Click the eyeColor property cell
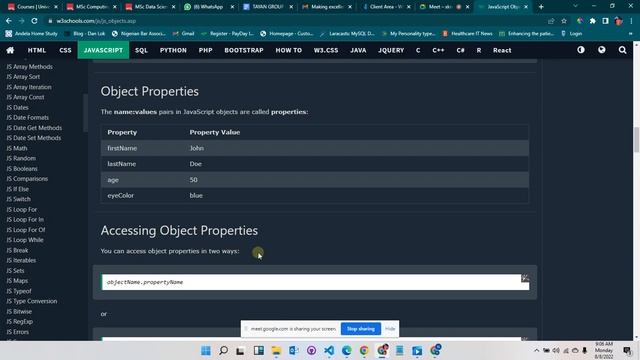The image size is (640, 360). [x=120, y=196]
